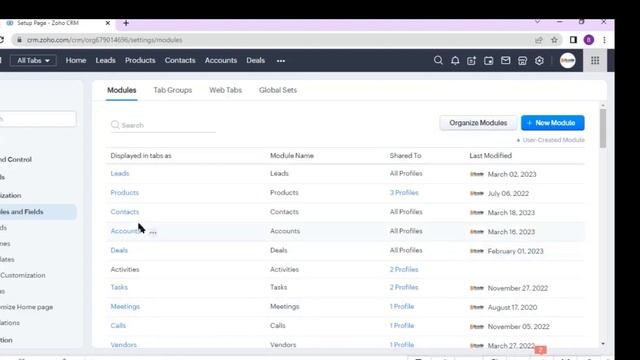Switch to Web Tabs tab
The height and width of the screenshot is (360, 640).
click(x=225, y=90)
